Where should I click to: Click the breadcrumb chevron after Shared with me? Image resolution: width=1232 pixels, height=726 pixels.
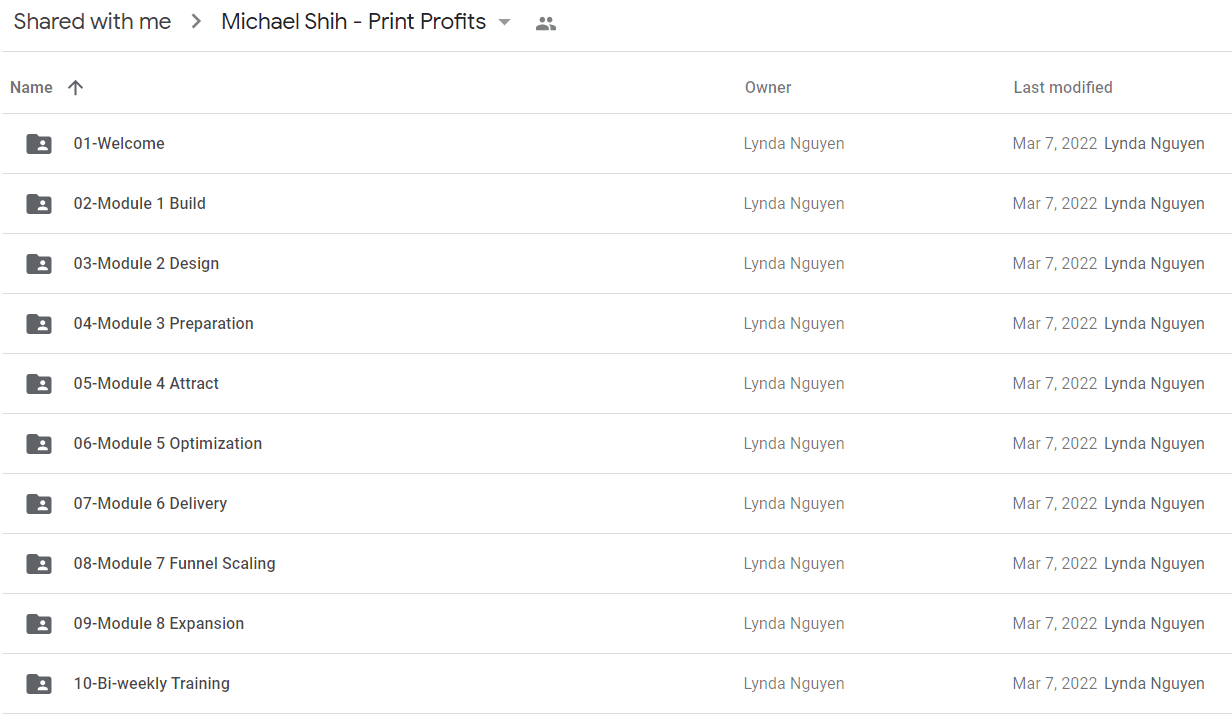196,22
